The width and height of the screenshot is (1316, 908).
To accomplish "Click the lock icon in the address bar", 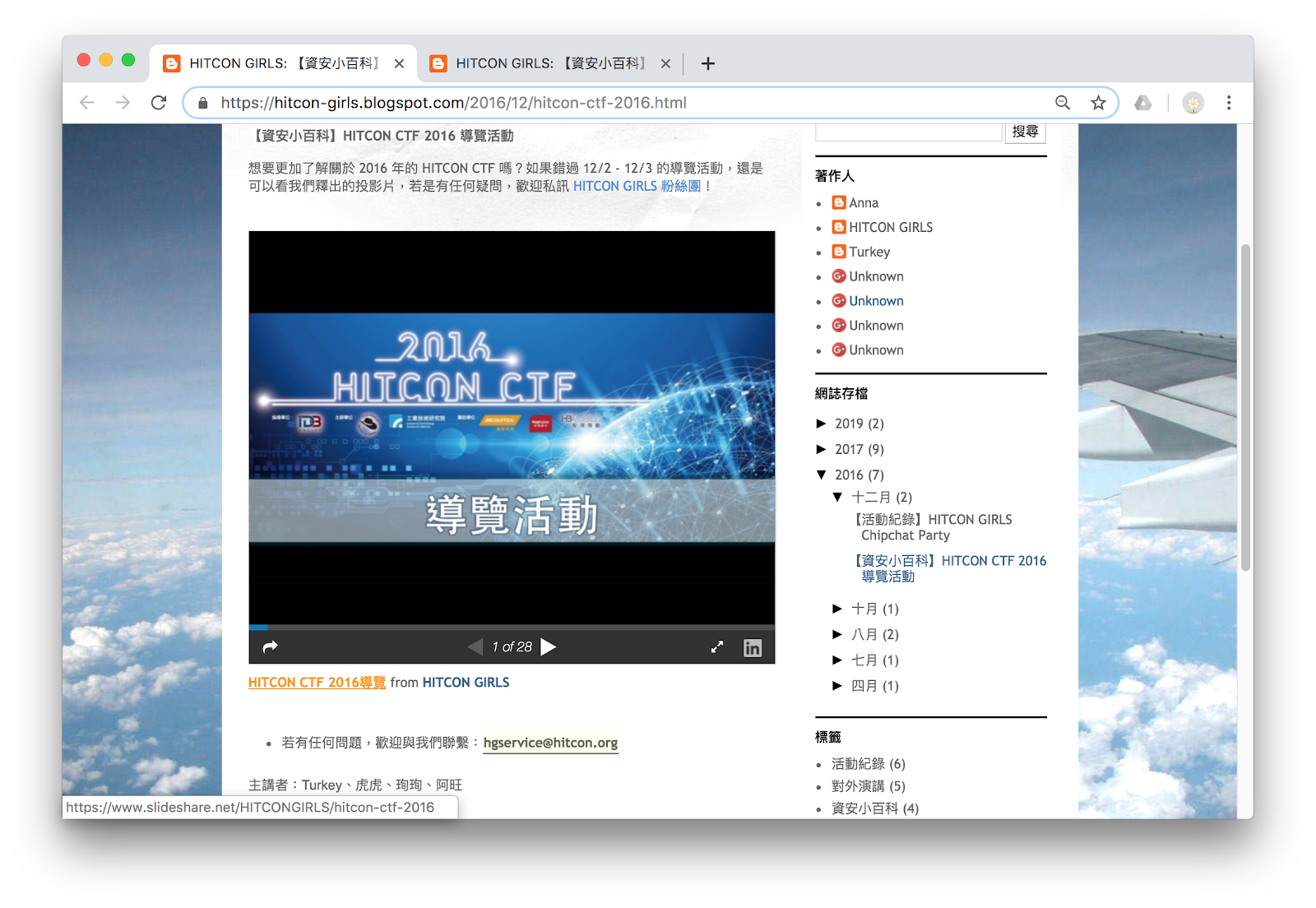I will pos(203,103).
